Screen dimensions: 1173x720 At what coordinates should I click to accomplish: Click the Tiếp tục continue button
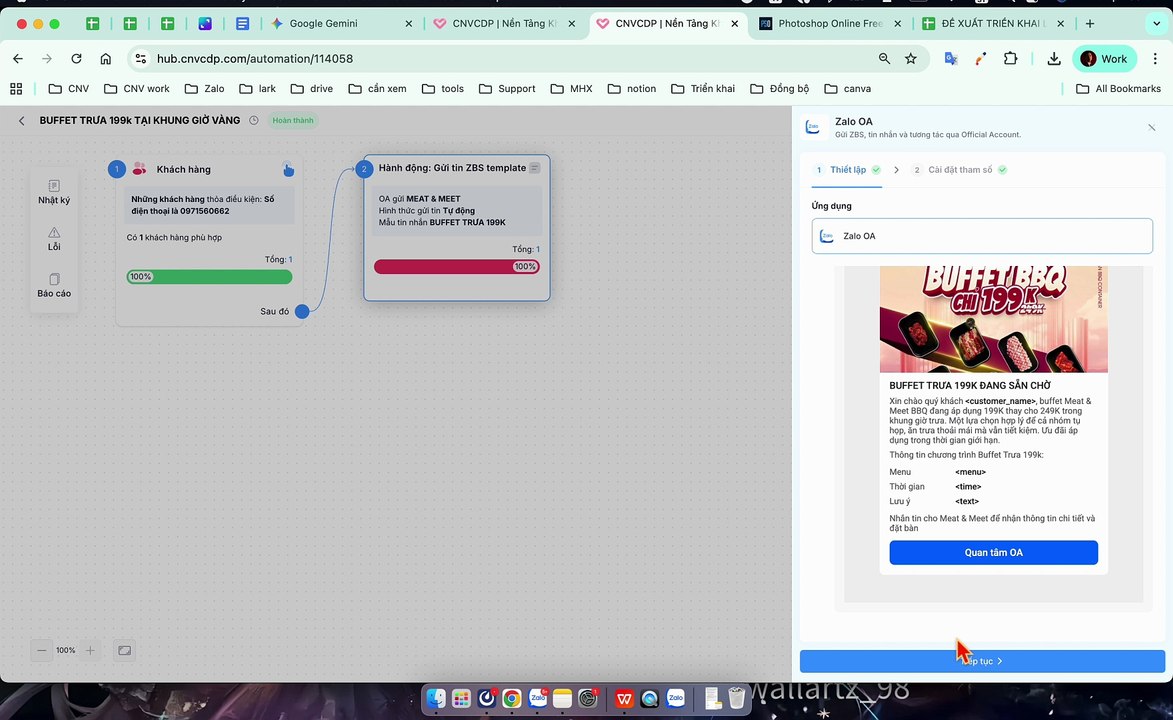[982, 661]
